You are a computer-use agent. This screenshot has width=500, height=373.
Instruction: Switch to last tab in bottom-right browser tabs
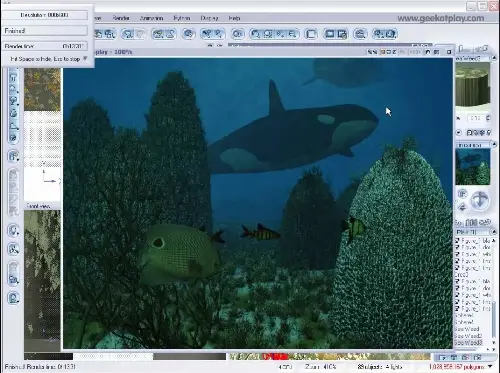[x=478, y=357]
